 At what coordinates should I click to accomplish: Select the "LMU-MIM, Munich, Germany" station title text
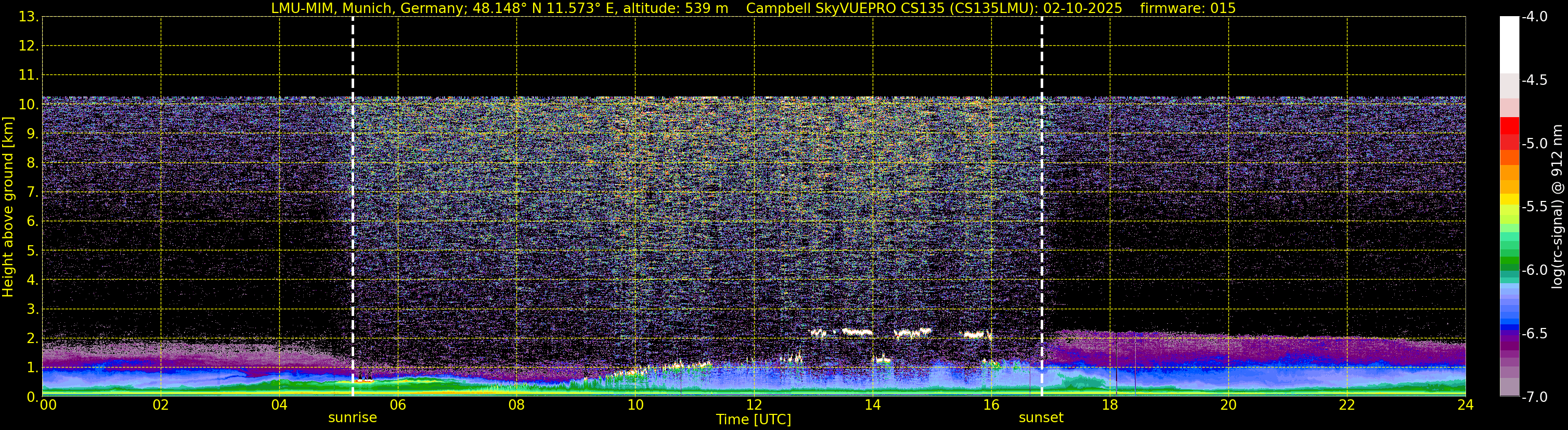(369, 8)
